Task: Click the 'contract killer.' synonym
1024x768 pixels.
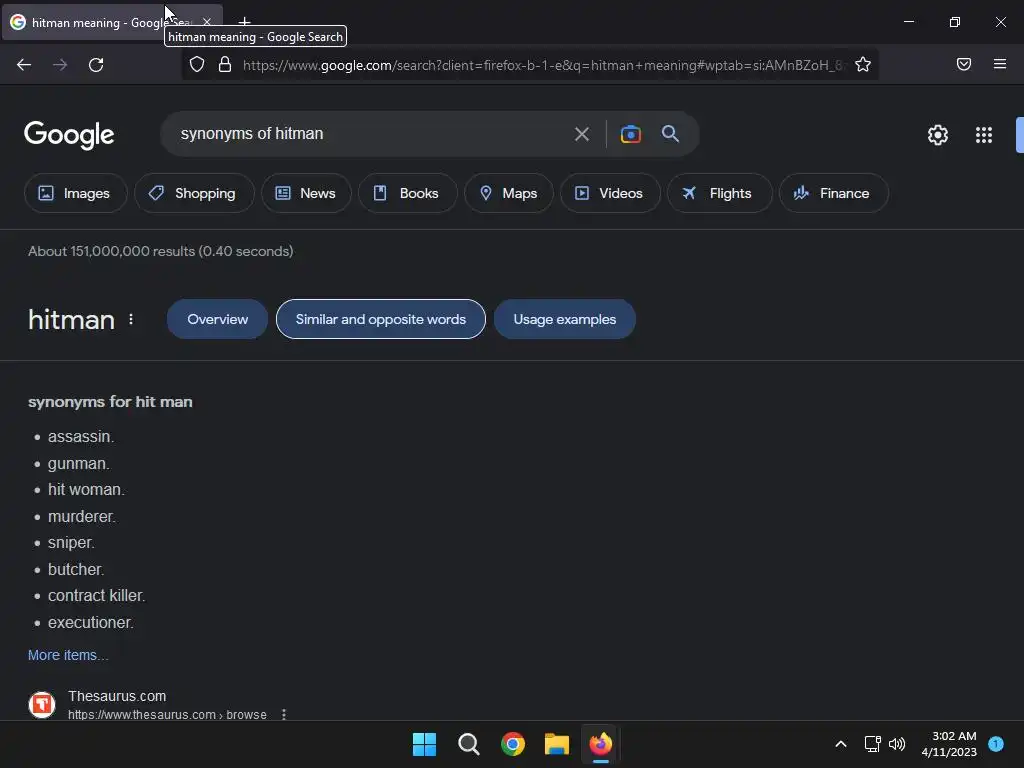Action: coord(97,596)
